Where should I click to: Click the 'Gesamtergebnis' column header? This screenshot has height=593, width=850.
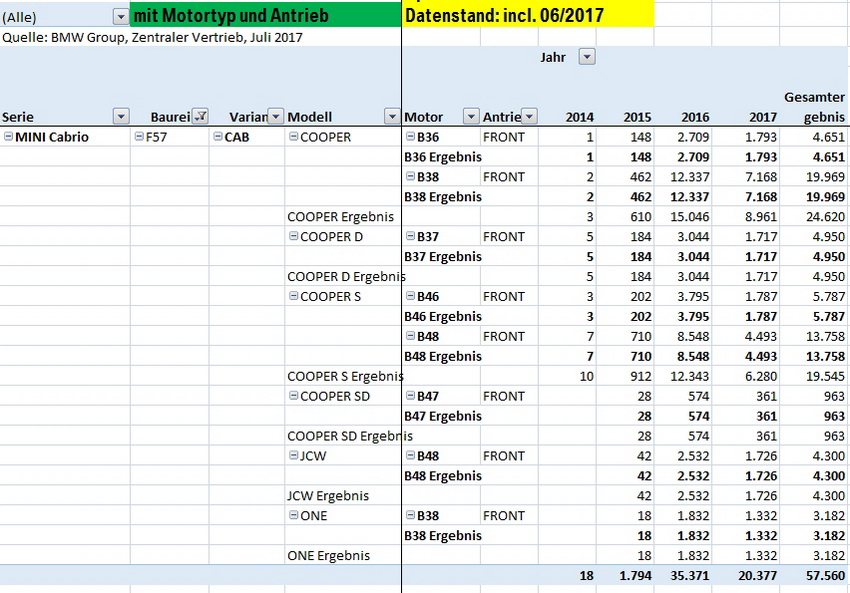click(x=814, y=107)
